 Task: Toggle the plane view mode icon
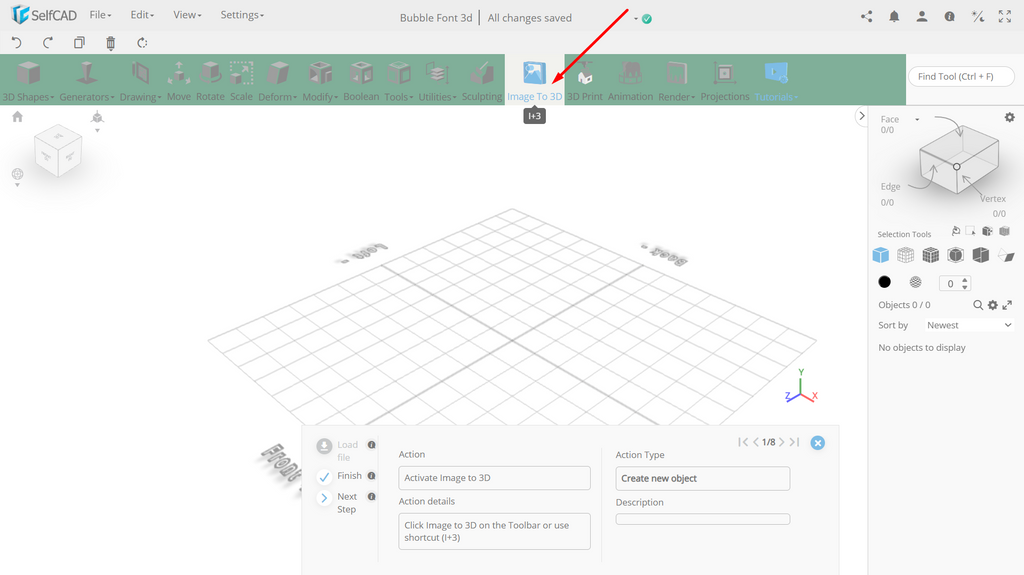pos(1006,255)
